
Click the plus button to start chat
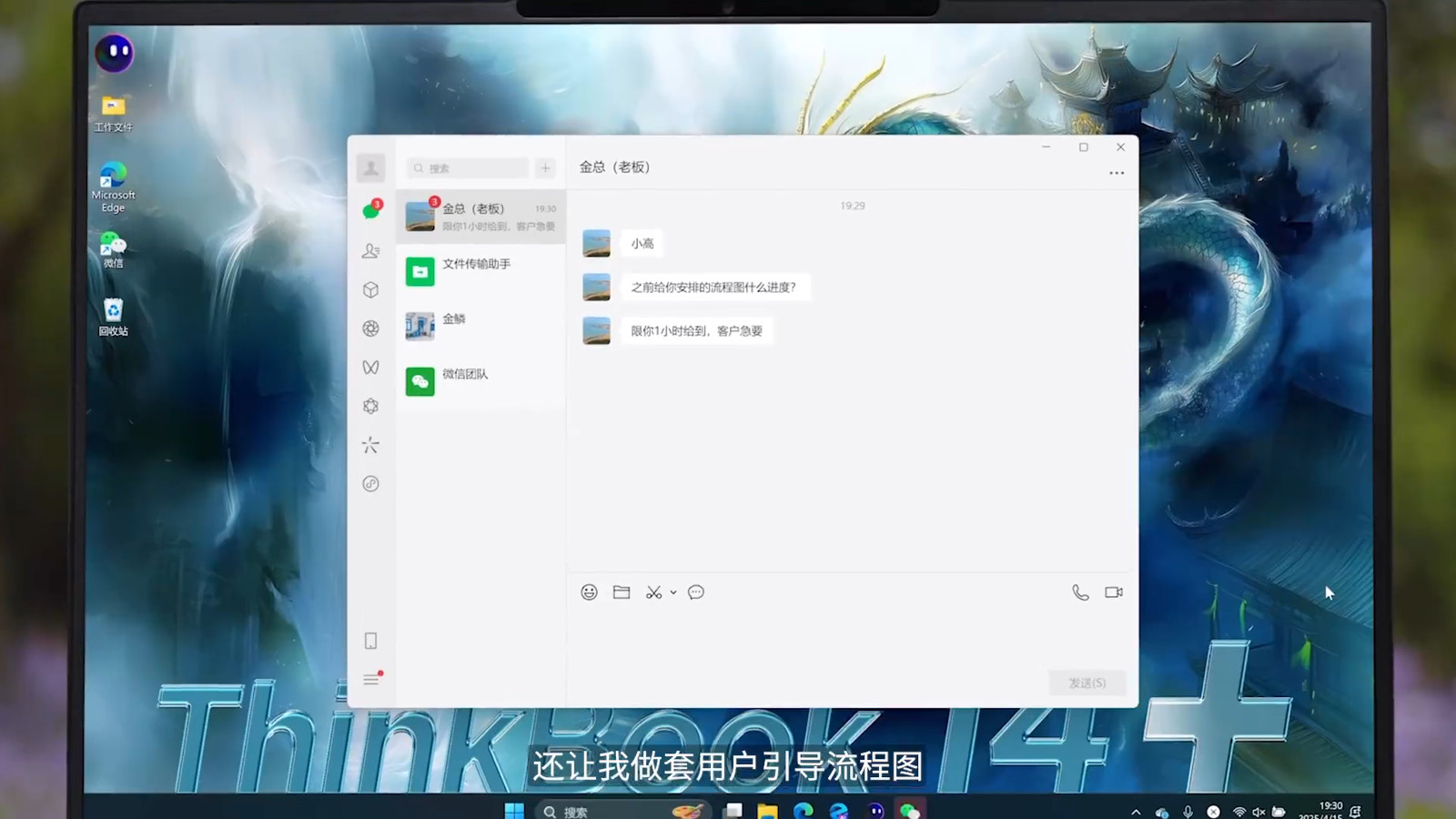545,168
